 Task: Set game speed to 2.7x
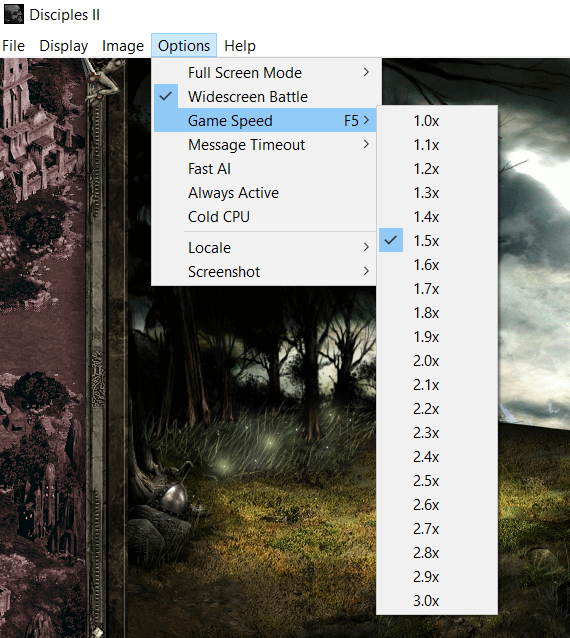pos(437,529)
